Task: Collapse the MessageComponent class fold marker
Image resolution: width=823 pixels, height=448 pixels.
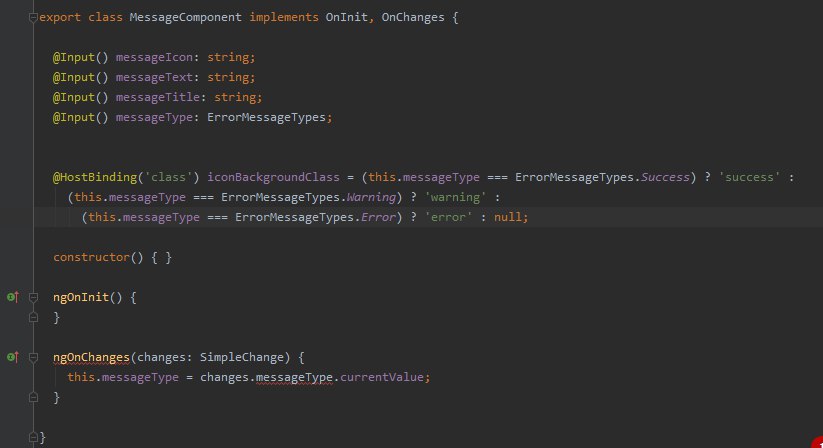Action: 33,18
